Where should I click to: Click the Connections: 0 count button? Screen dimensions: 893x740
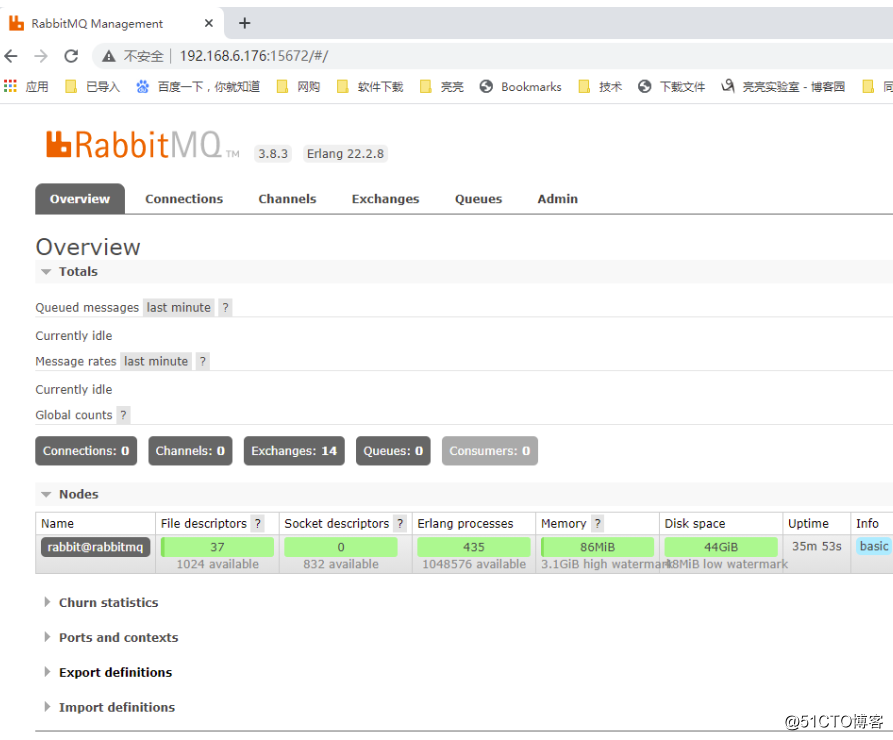tap(86, 451)
